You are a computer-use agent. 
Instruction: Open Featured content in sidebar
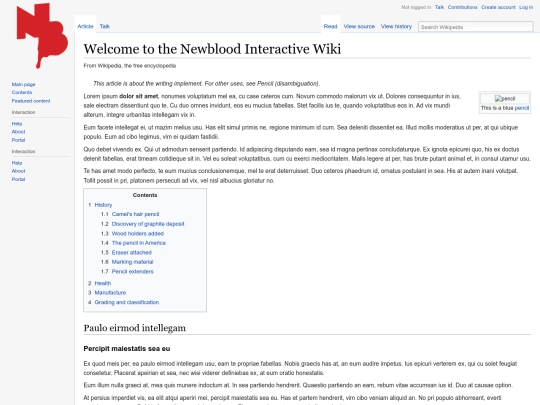pos(31,101)
